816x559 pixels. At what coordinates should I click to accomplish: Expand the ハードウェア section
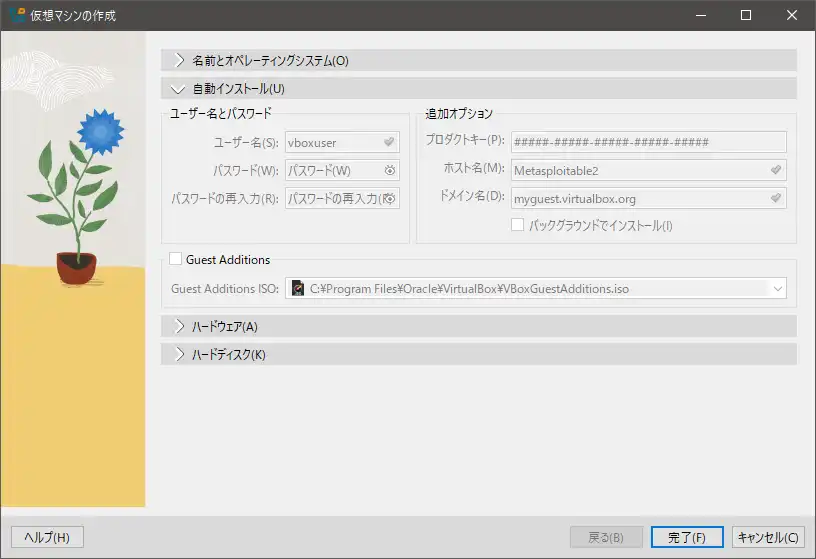[180, 326]
